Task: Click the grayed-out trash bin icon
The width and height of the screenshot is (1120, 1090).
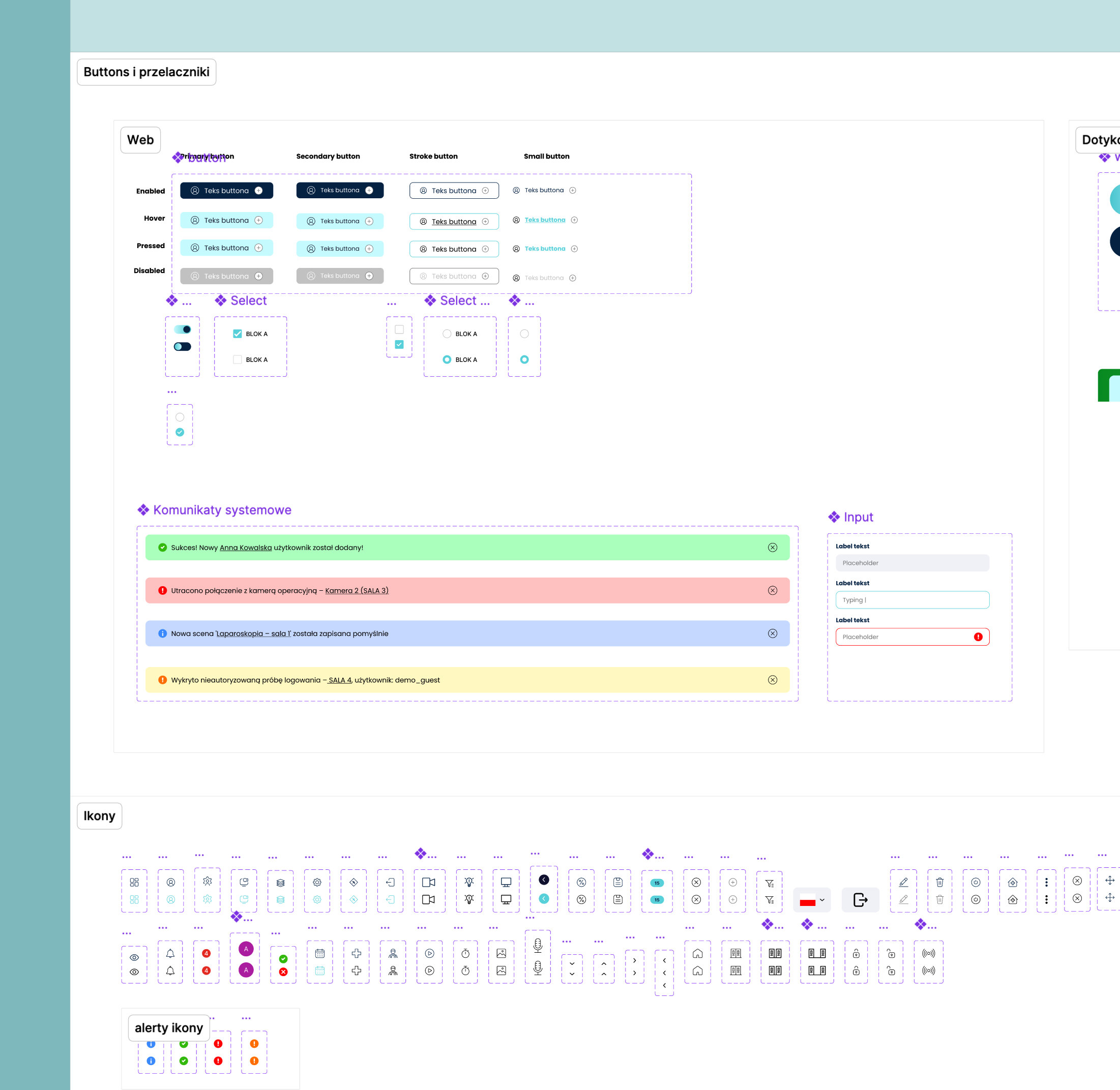Action: [939, 900]
